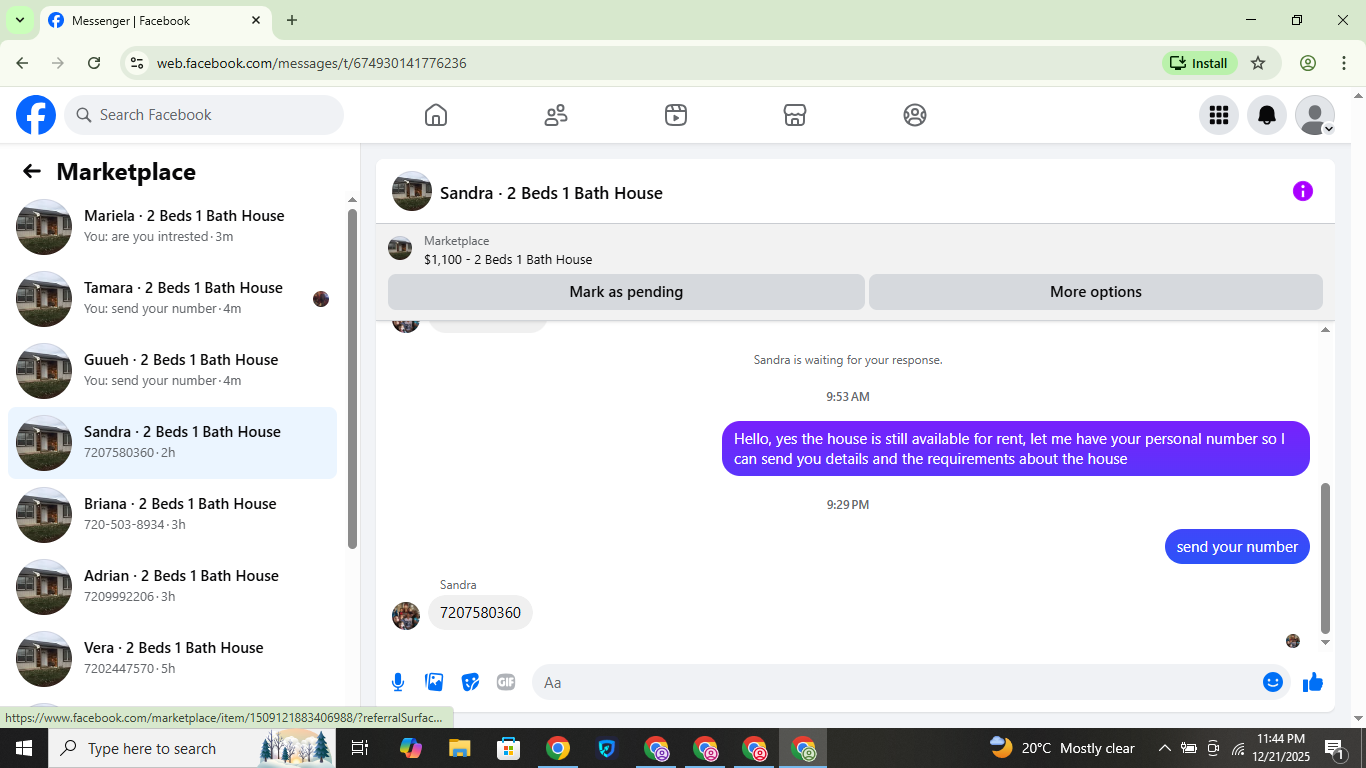Click the 'send your number' message bubble
1366x768 pixels.
click(x=1237, y=547)
